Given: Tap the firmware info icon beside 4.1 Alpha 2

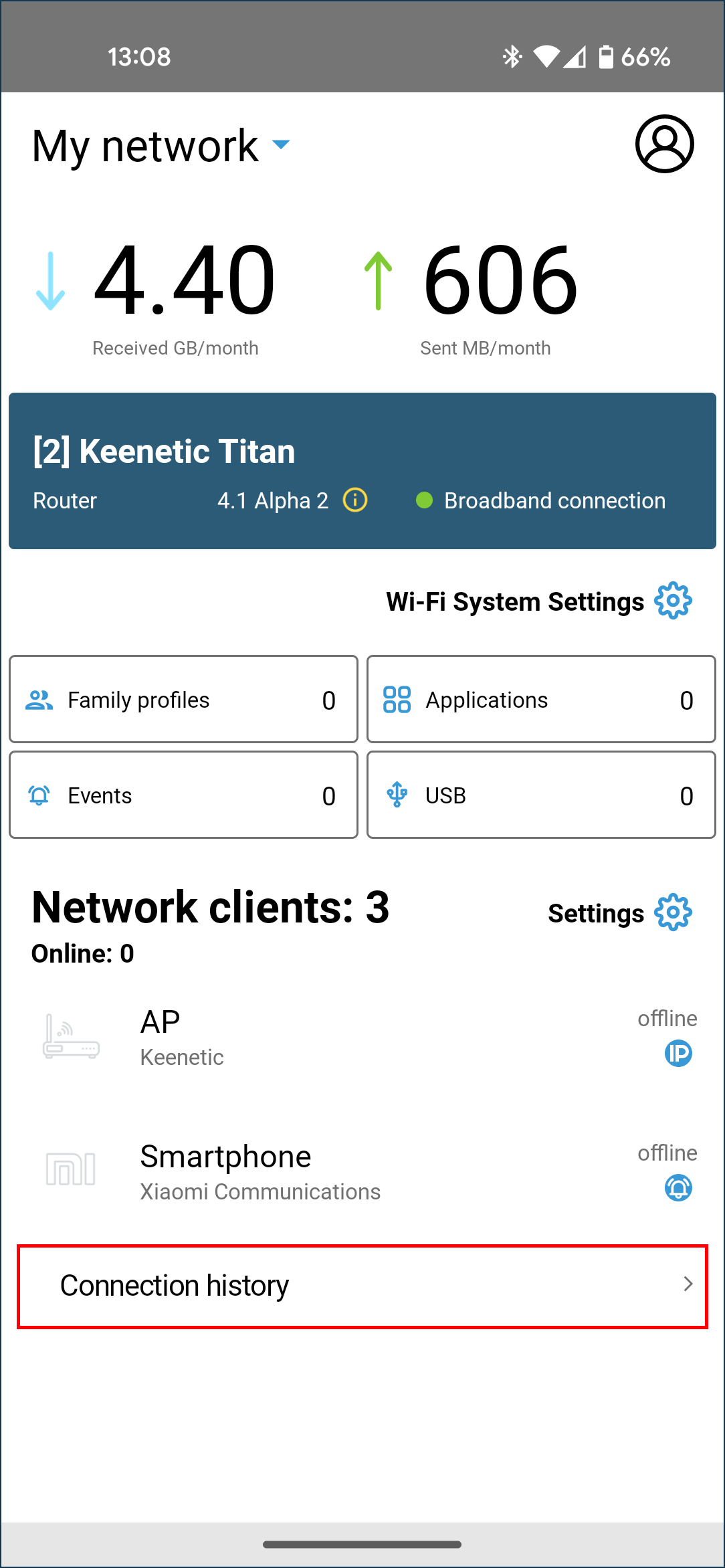Looking at the screenshot, I should click(355, 500).
